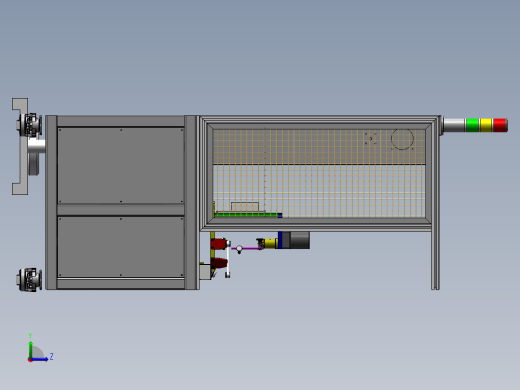Select the yellow segment of the signal tower
Viewport: 520px width, 390px height.
point(486,125)
